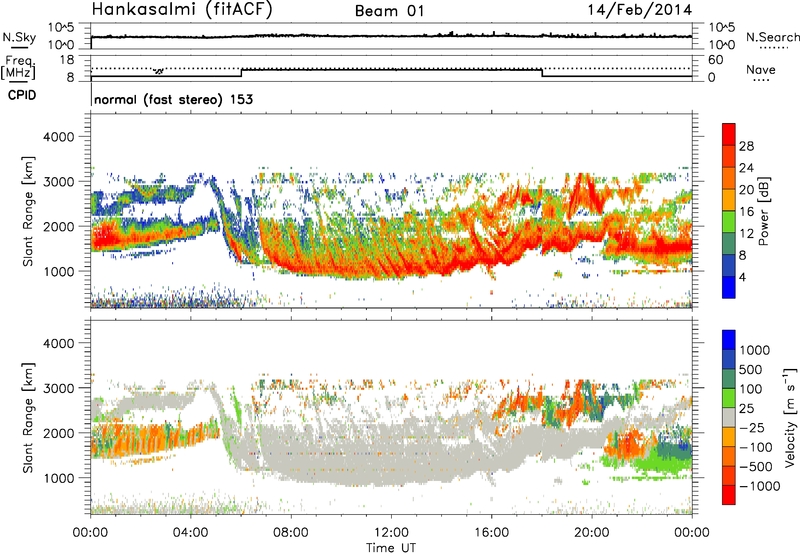Pick the grey segment of the velocity colorbar

729,417
